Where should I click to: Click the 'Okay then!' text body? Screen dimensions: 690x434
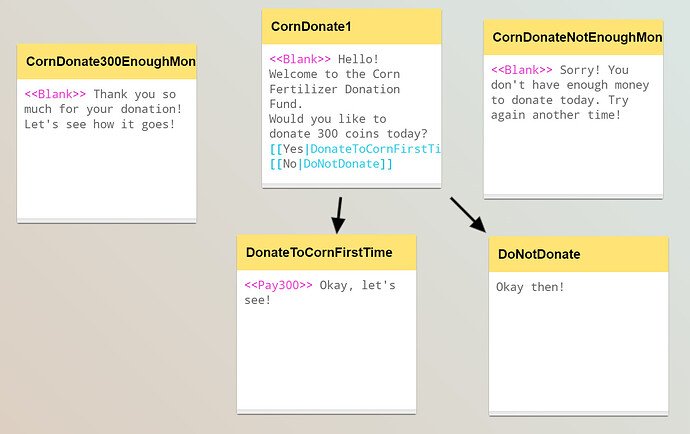pos(530,287)
